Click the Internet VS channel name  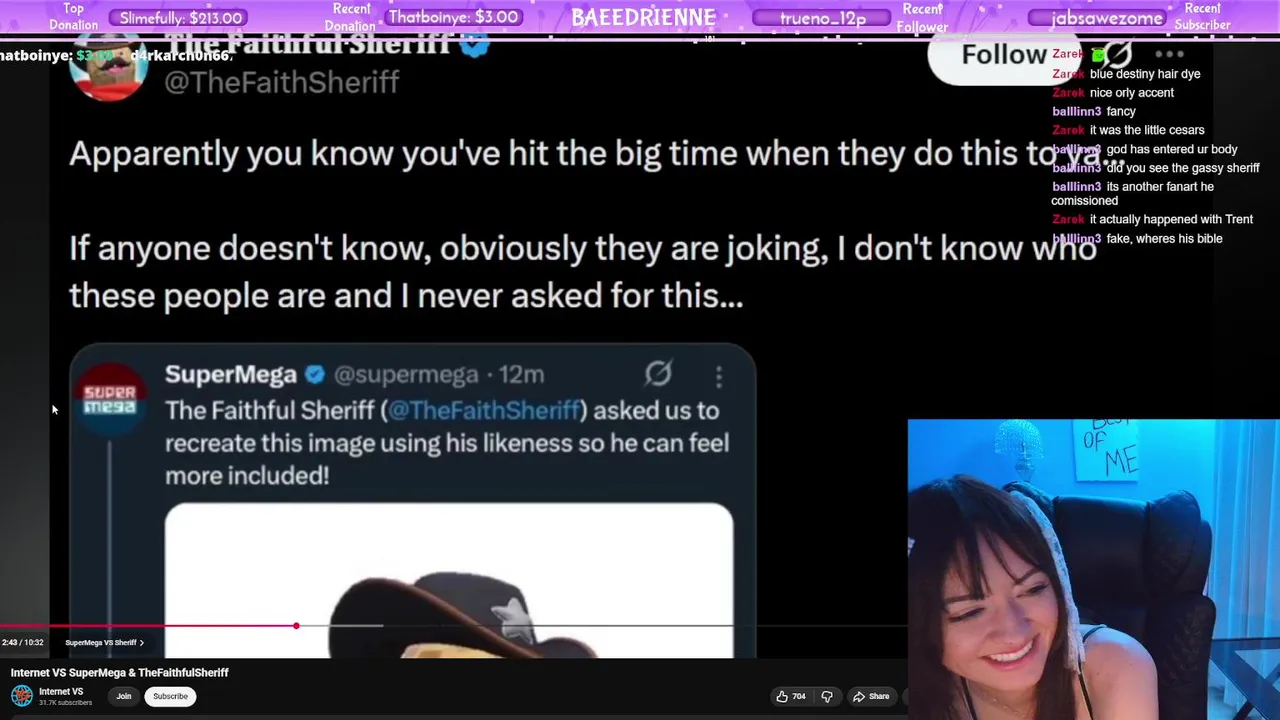61,691
